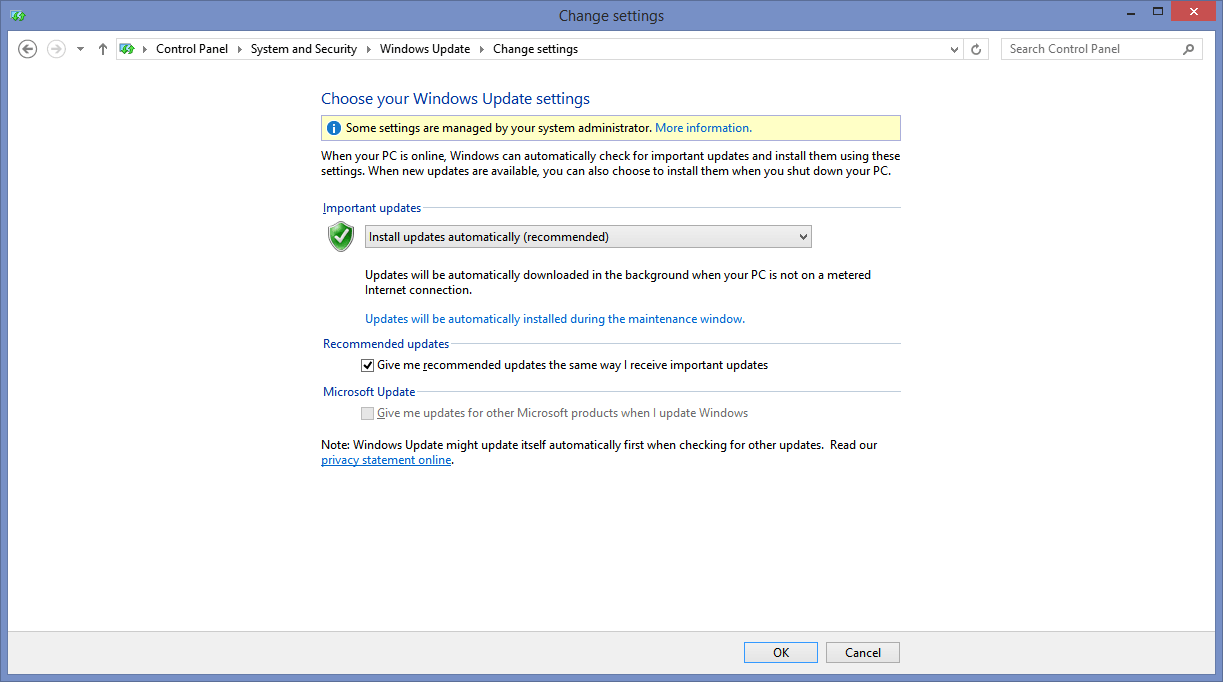Navigate to System and Security breadcrumb
Screen dimensions: 1223x682
[304, 48]
